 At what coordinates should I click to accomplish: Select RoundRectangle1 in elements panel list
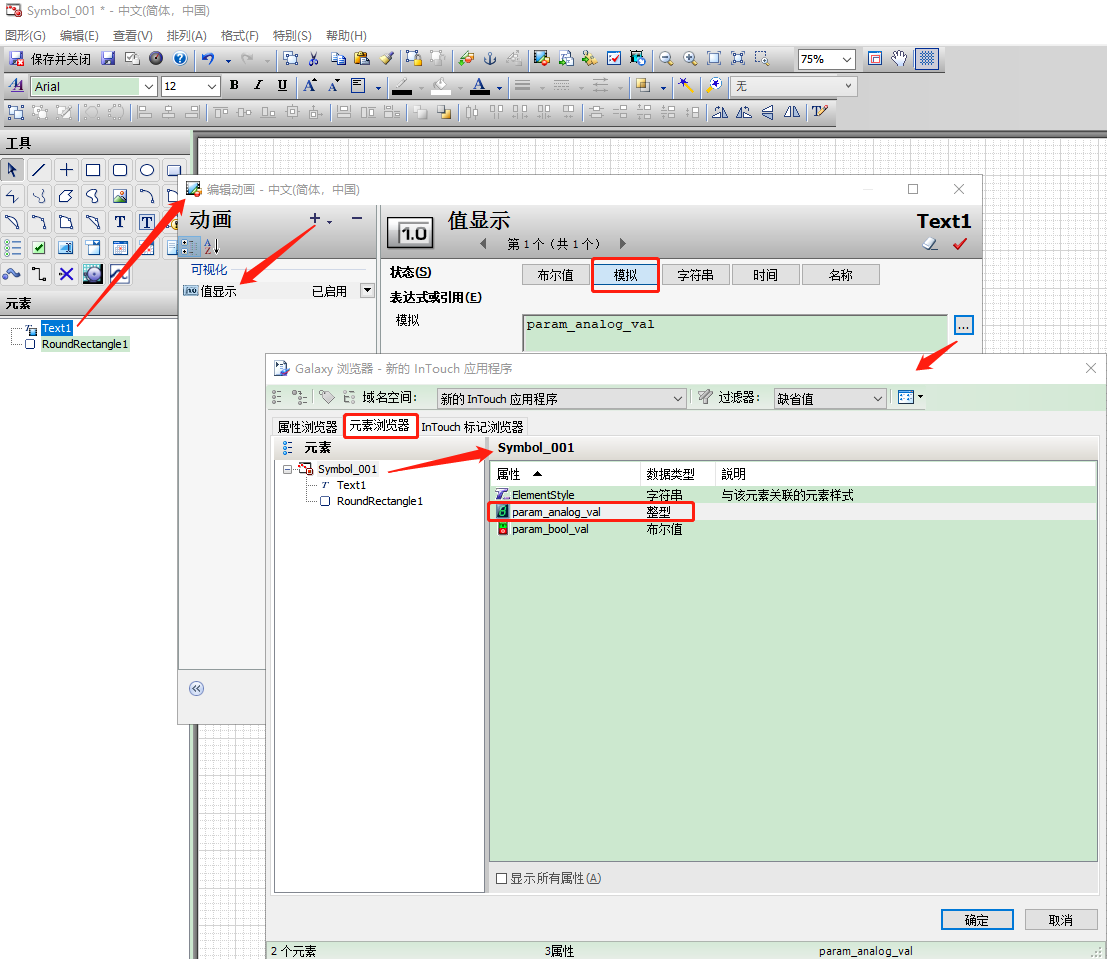point(85,344)
